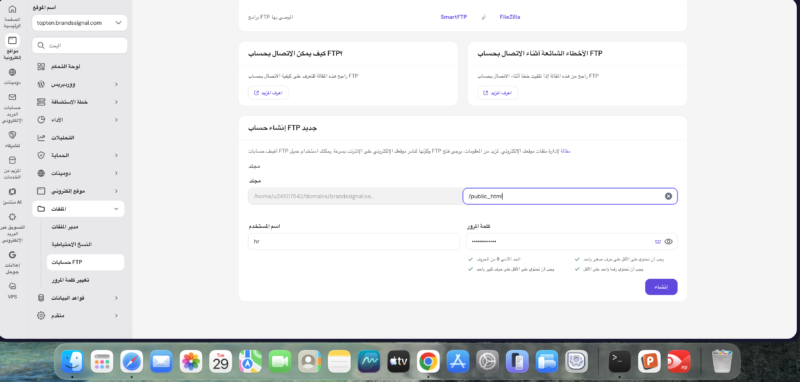The width and height of the screenshot is (800, 382).
Task: Click the disabled /home/u245117642 path field
Action: coord(355,196)
